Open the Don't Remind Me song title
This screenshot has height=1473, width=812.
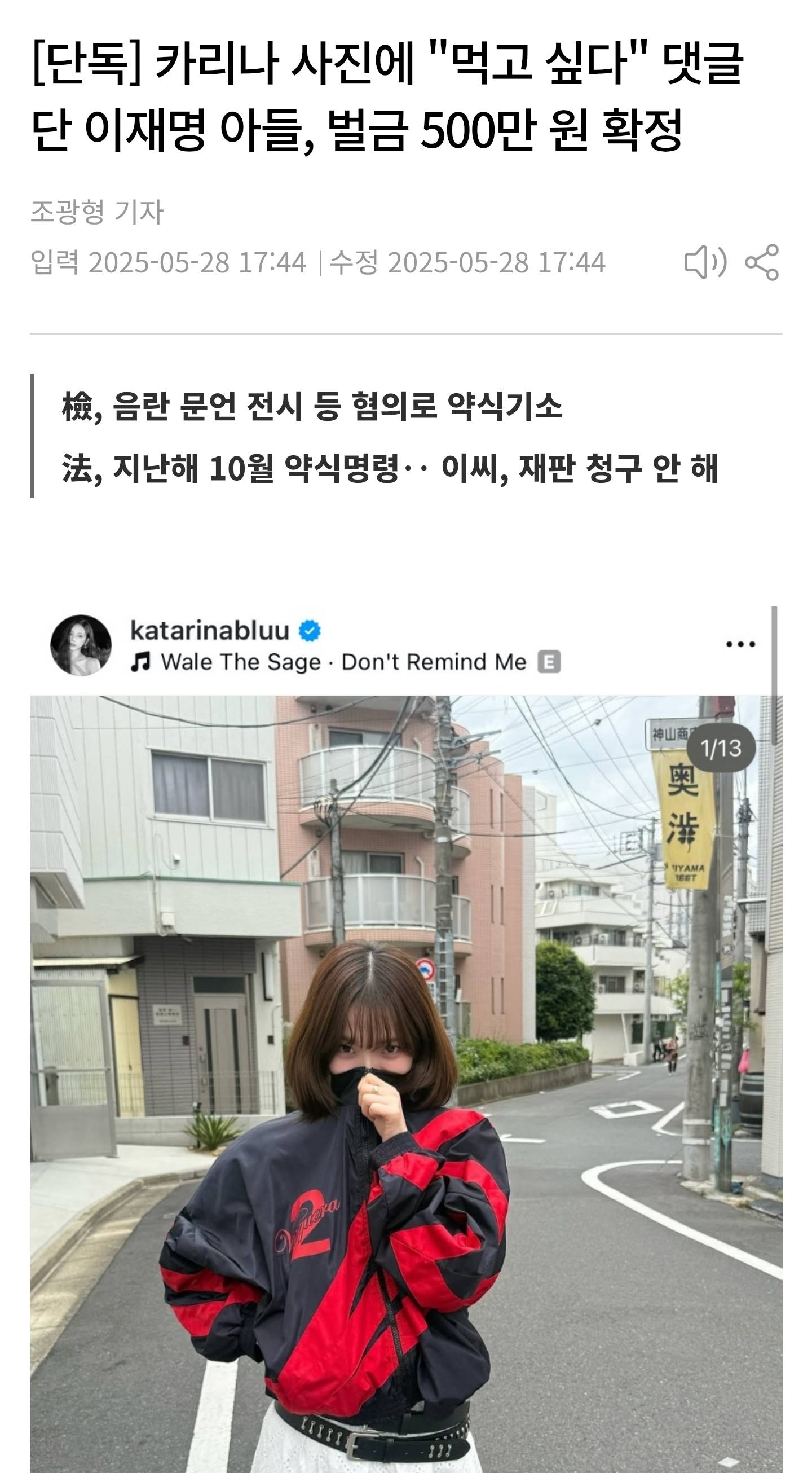[x=434, y=662]
